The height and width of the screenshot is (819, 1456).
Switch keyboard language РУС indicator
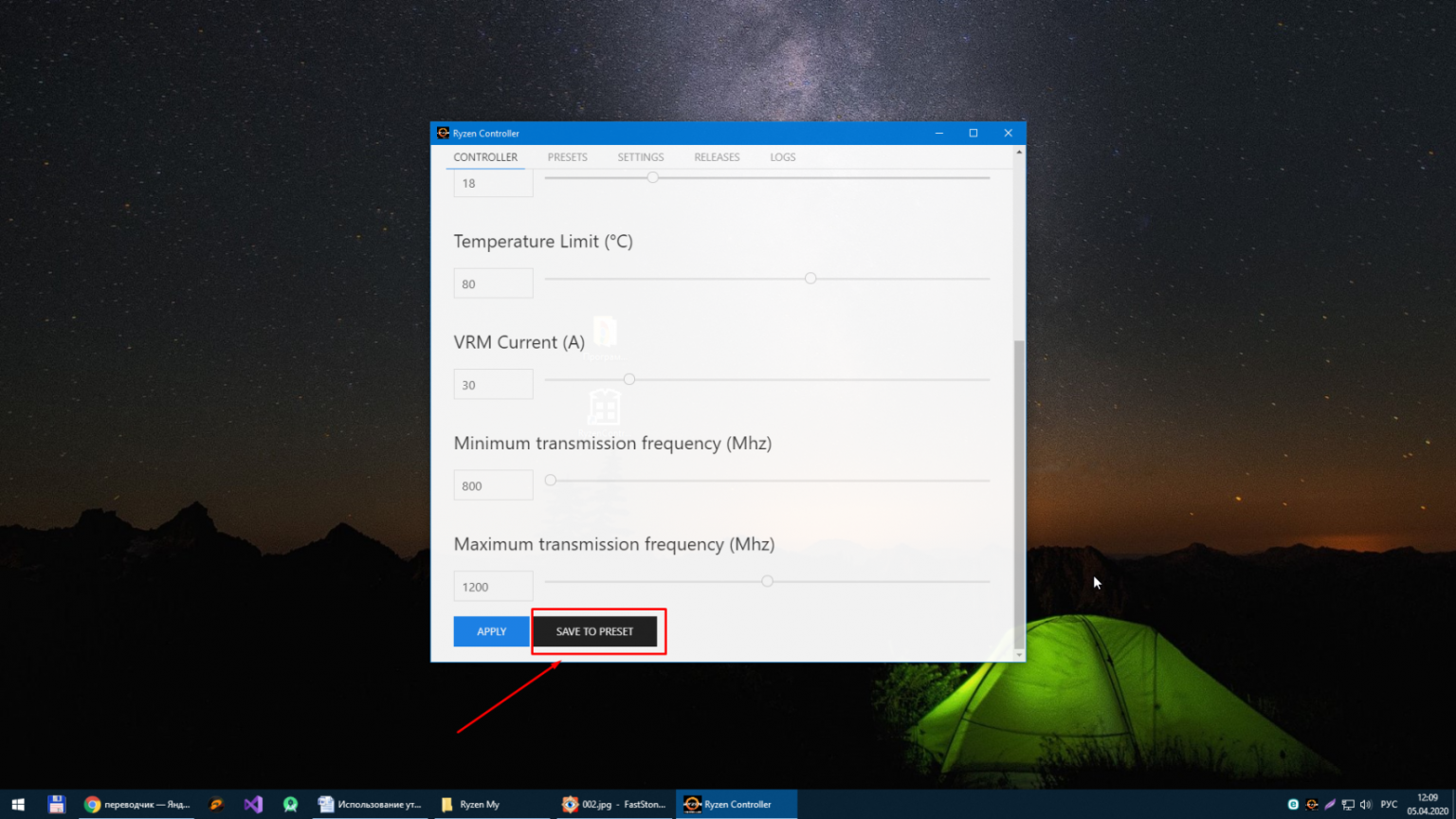point(1389,804)
